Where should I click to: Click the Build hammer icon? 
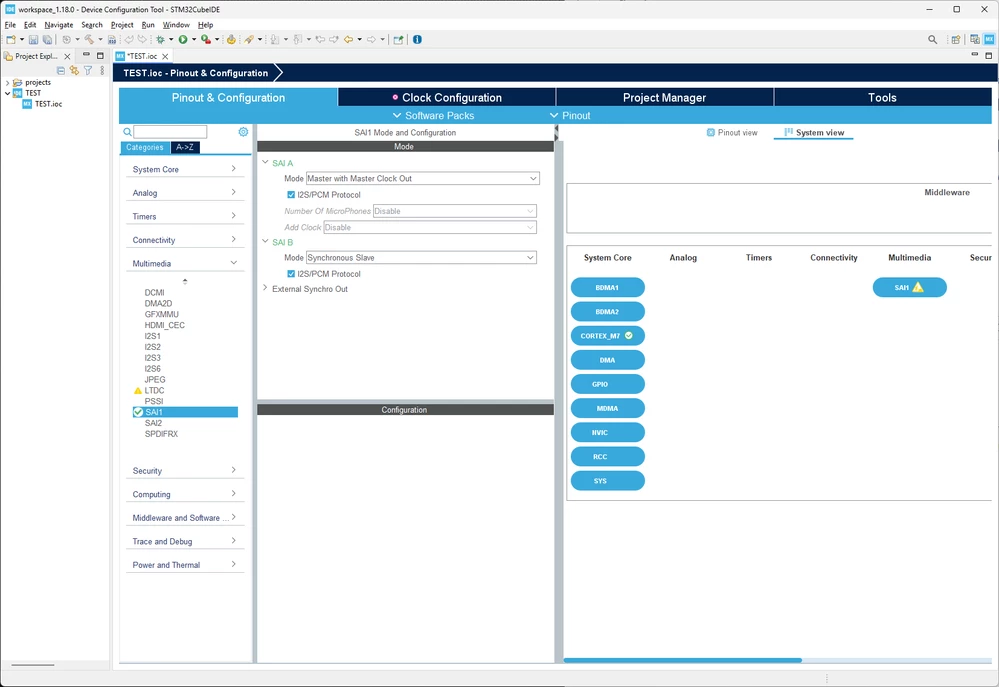[x=89, y=40]
